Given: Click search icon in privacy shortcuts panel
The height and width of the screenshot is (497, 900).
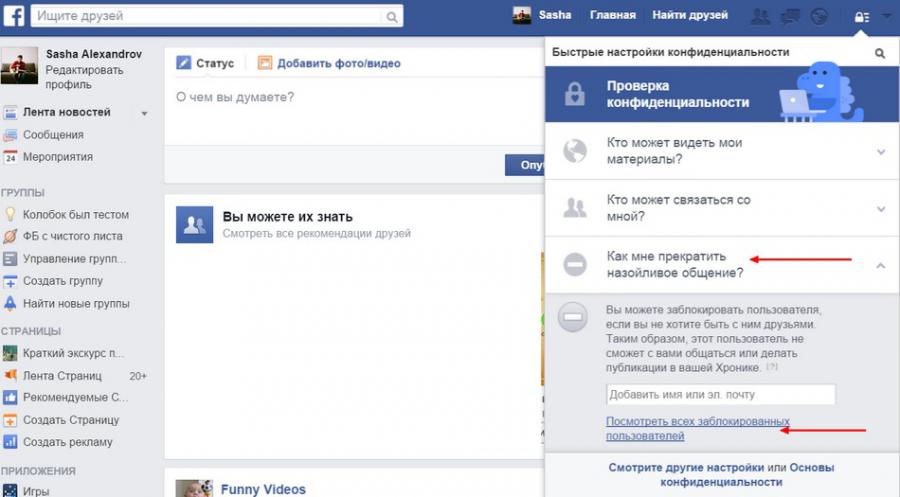Looking at the screenshot, I should click(880, 53).
